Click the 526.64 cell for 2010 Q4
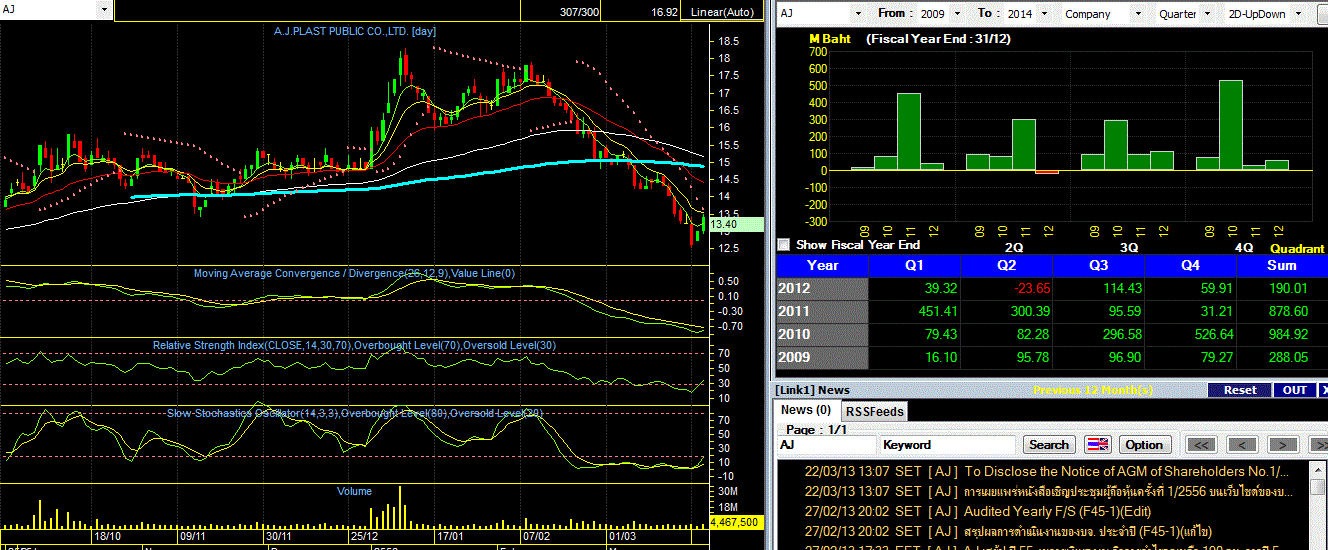Screen dimensions: 1328x550 point(1190,335)
